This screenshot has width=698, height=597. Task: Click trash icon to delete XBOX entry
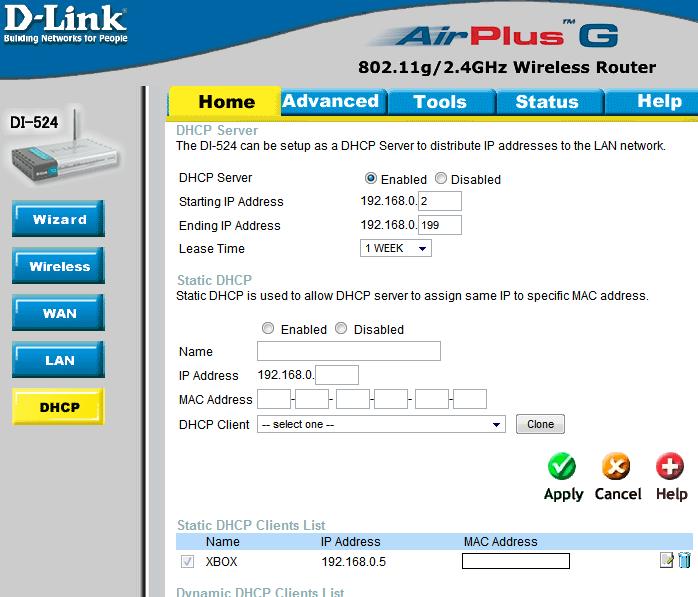click(x=684, y=561)
